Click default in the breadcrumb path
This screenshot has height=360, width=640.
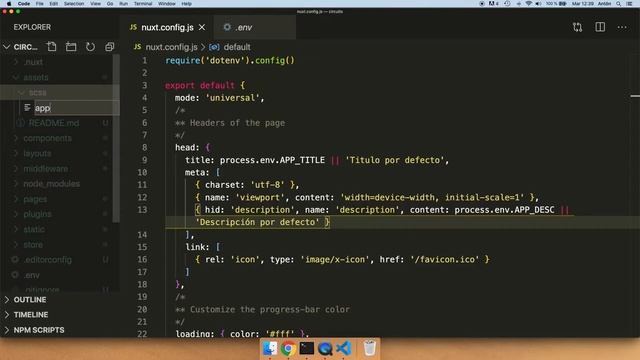point(237,47)
